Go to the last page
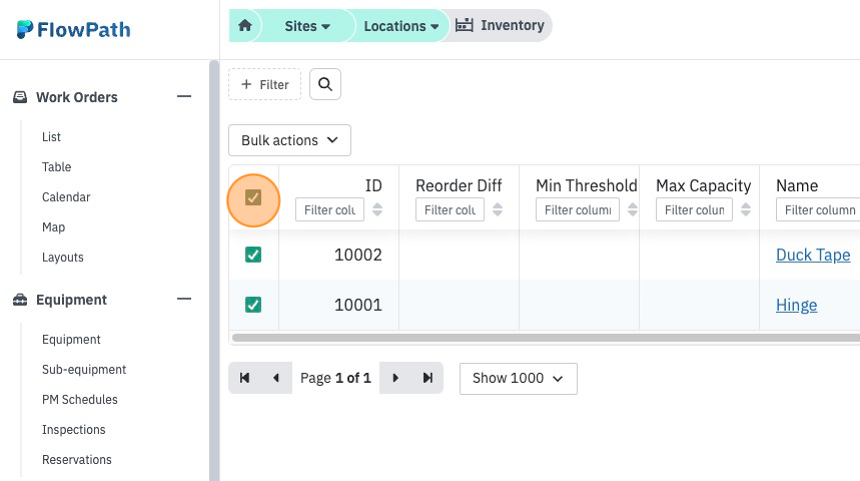 pyautogui.click(x=427, y=378)
